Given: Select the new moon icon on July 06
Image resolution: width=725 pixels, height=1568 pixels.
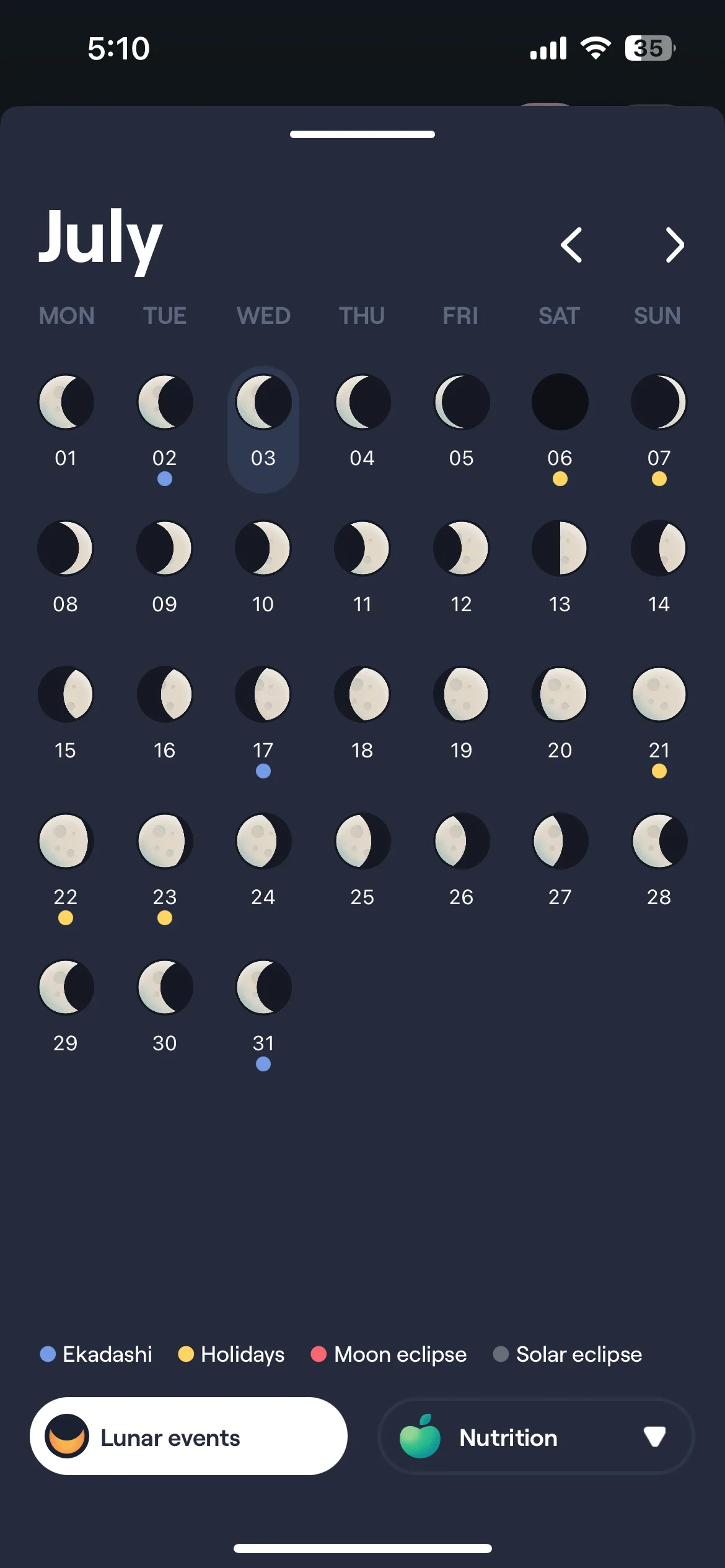Looking at the screenshot, I should click(560, 402).
